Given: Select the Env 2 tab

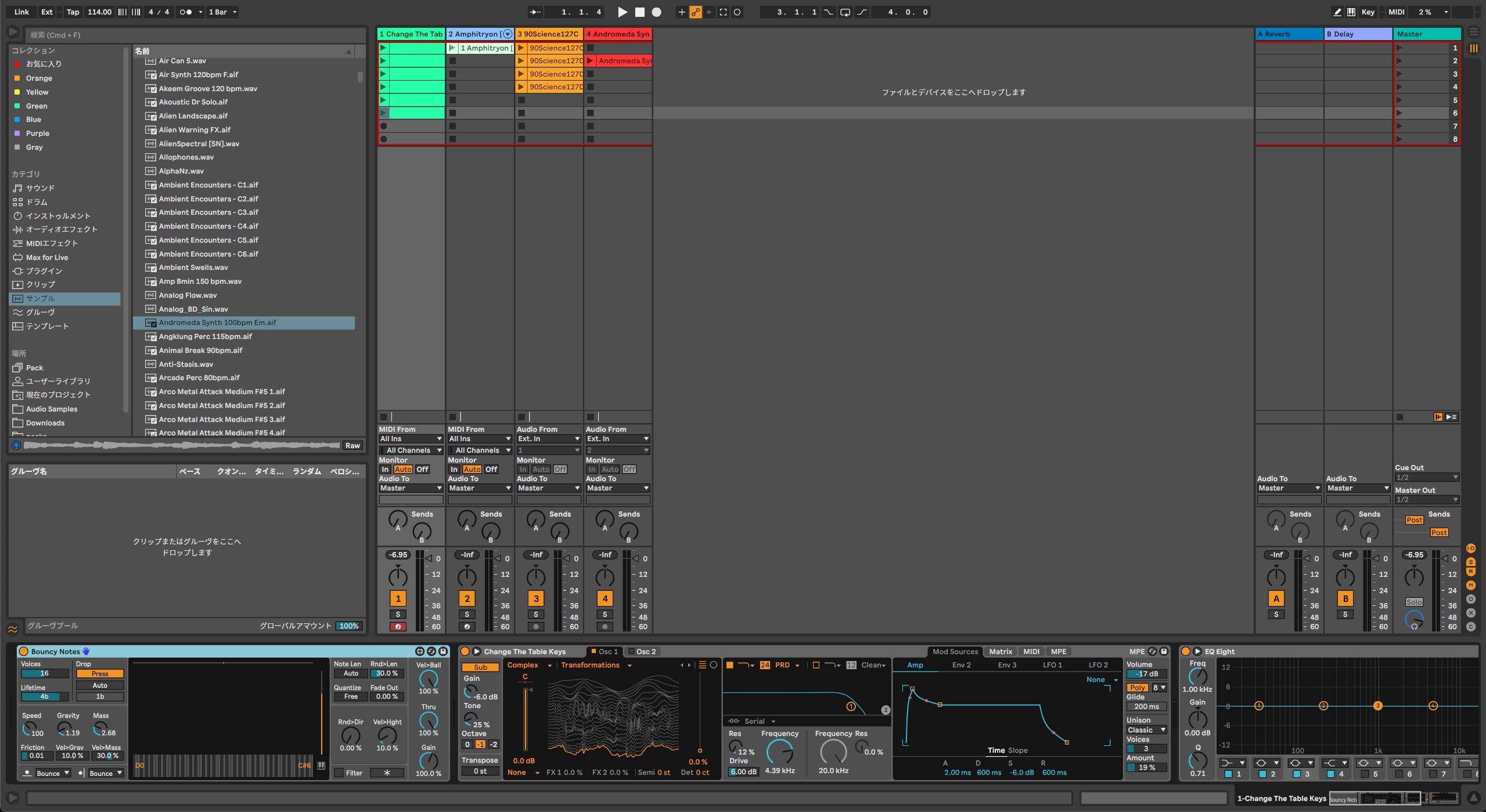Looking at the screenshot, I should coord(961,665).
